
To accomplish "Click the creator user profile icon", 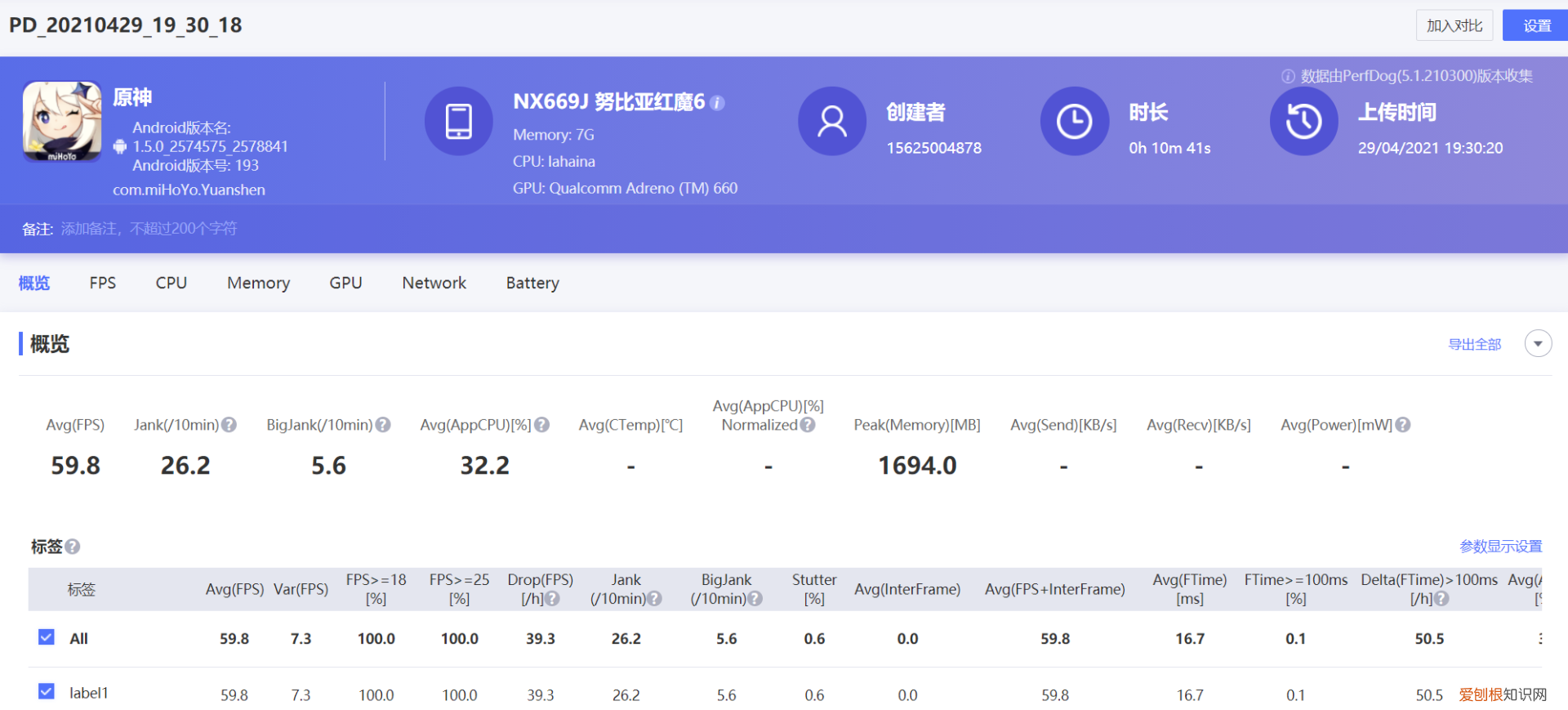I will tap(831, 122).
